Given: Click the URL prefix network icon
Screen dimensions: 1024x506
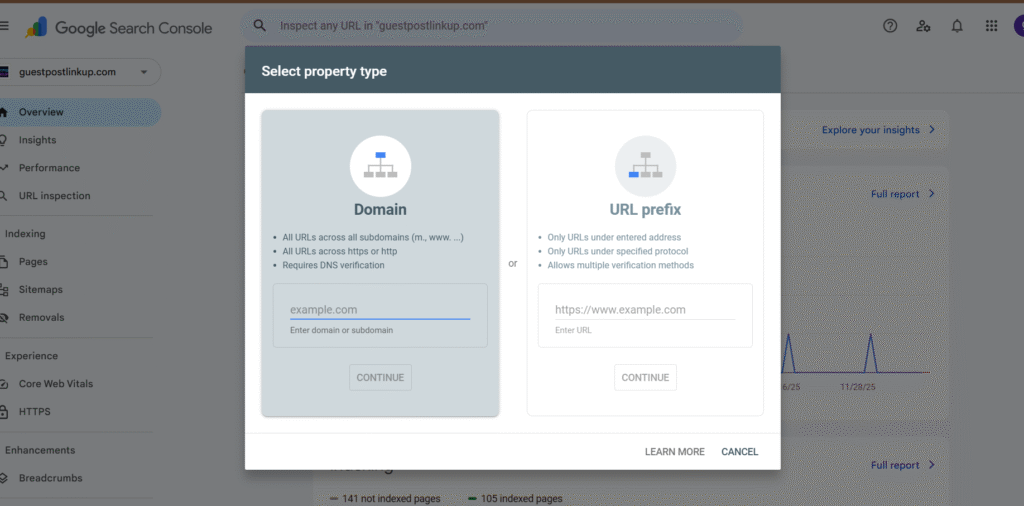Looking at the screenshot, I should pos(645,166).
